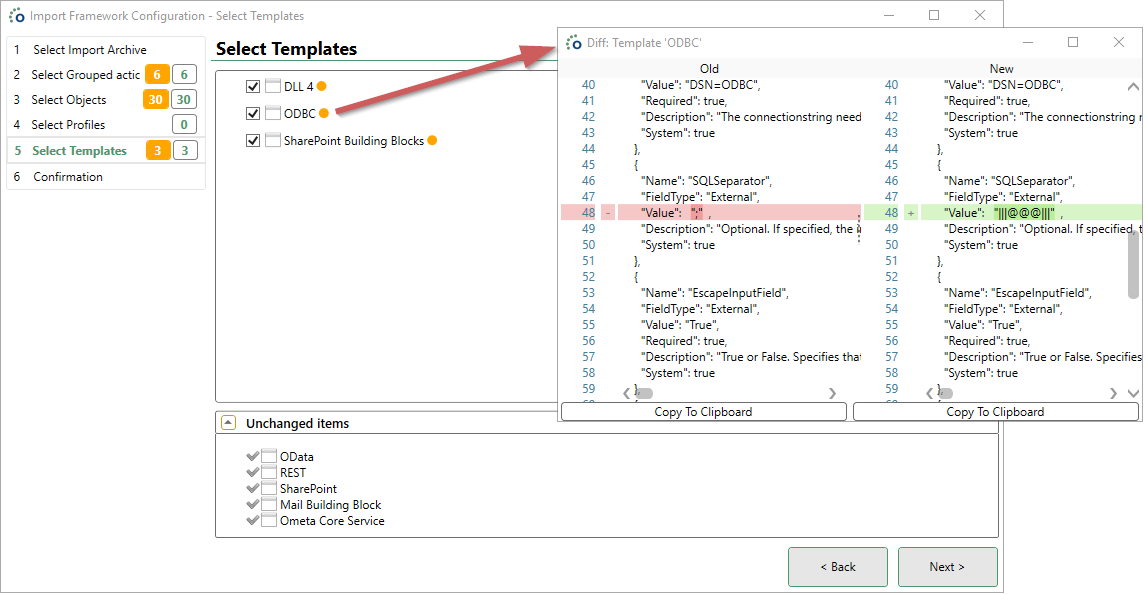Click the green checkmark beside OData
This screenshot has height=595, width=1145.
(x=252, y=458)
